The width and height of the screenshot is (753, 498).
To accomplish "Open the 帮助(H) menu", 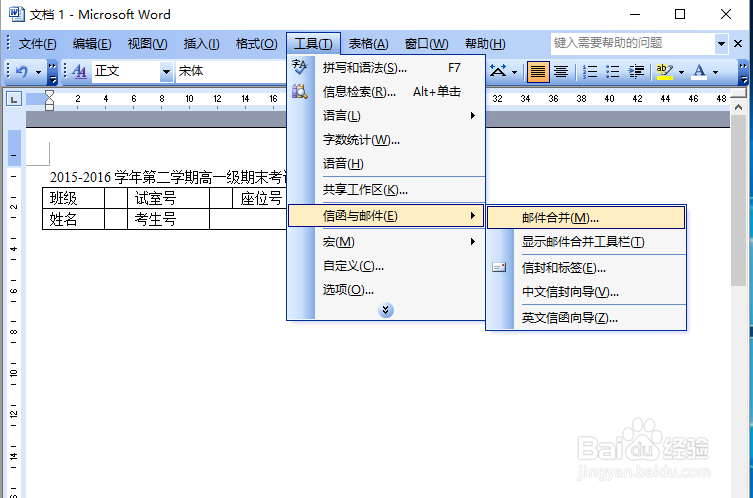I will click(485, 44).
